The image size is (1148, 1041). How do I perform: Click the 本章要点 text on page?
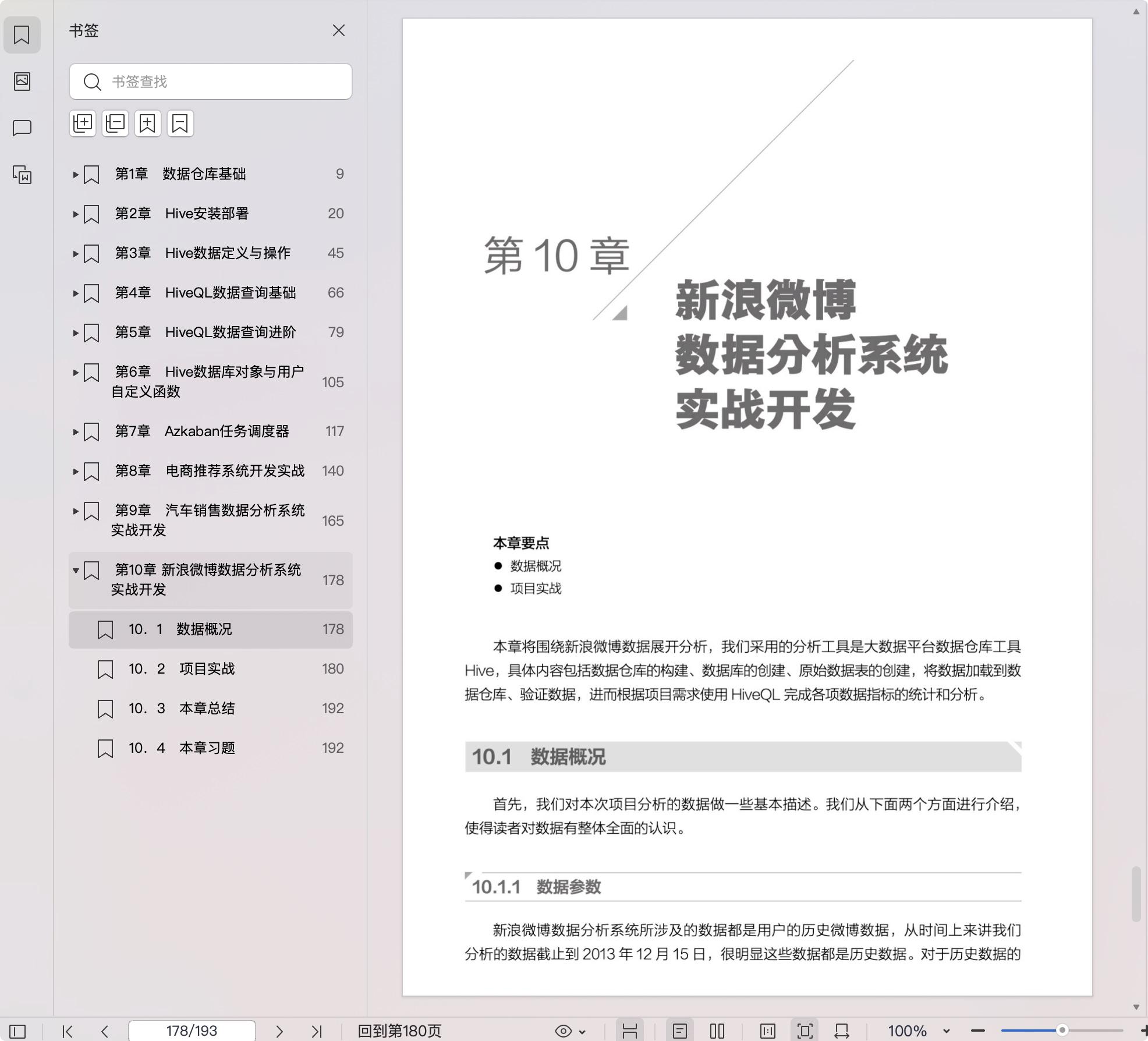520,543
